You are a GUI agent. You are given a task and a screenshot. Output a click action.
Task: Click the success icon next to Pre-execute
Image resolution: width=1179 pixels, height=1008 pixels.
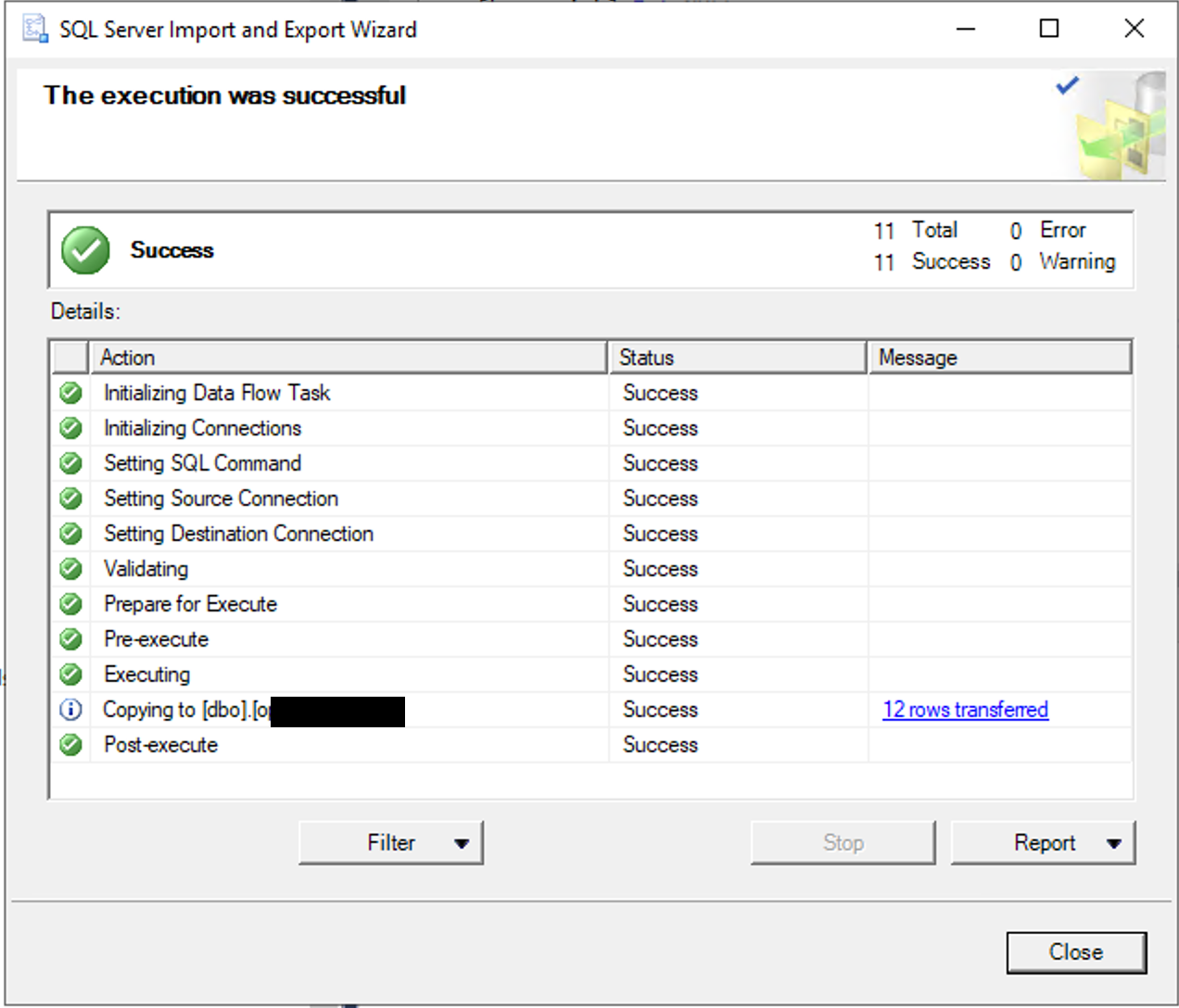coord(70,638)
